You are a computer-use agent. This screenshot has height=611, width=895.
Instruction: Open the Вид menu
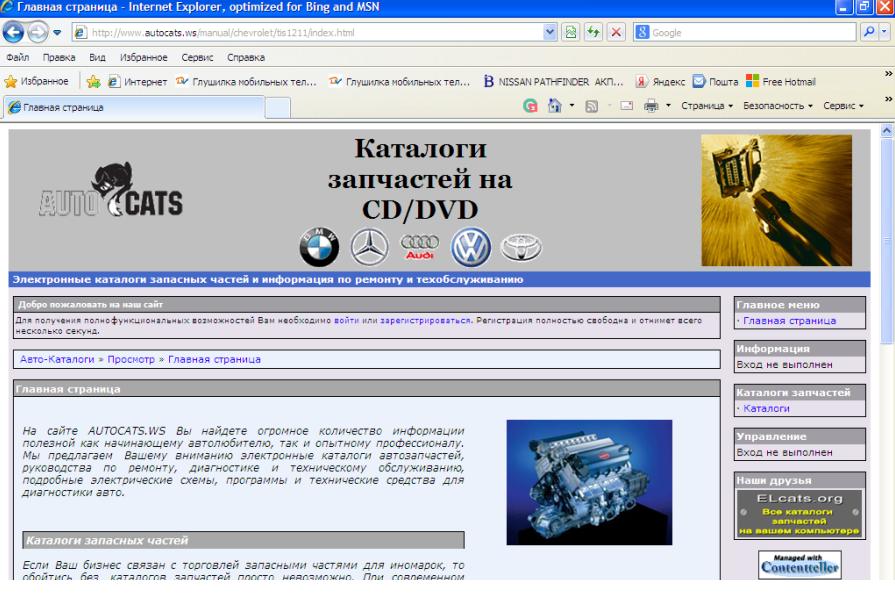point(97,57)
